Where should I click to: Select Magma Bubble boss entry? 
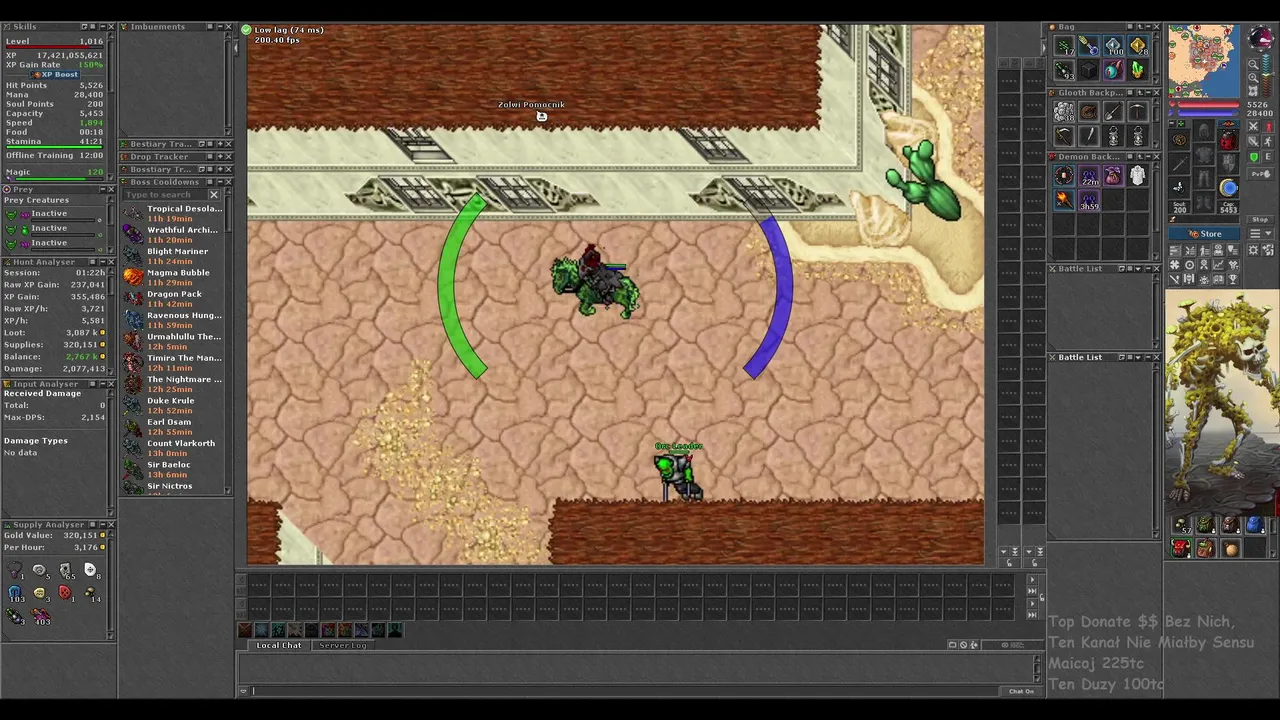173,277
